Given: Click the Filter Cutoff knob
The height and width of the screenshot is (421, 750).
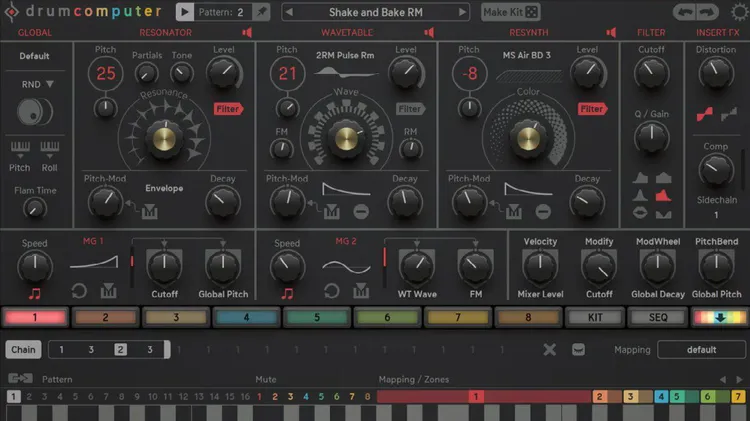Looking at the screenshot, I should point(651,73).
